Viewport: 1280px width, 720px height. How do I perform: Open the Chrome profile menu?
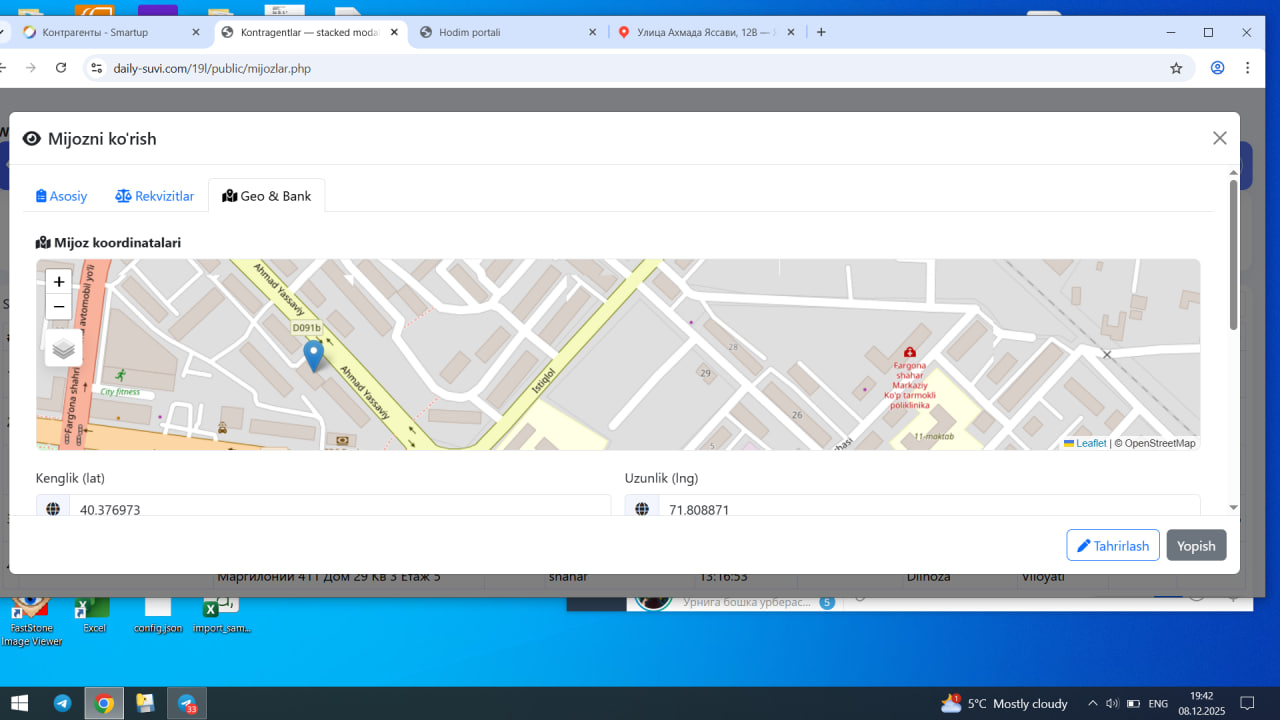[x=1218, y=68]
